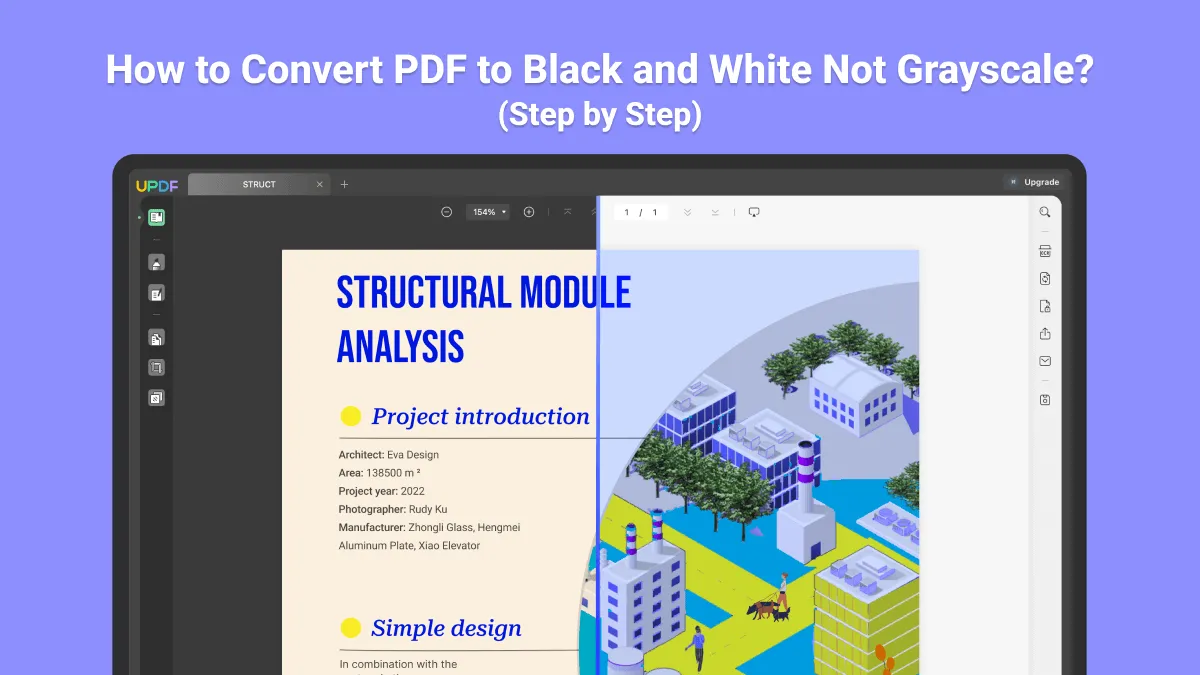Share the document via share icon
The width and height of the screenshot is (1200, 675).
point(1045,334)
